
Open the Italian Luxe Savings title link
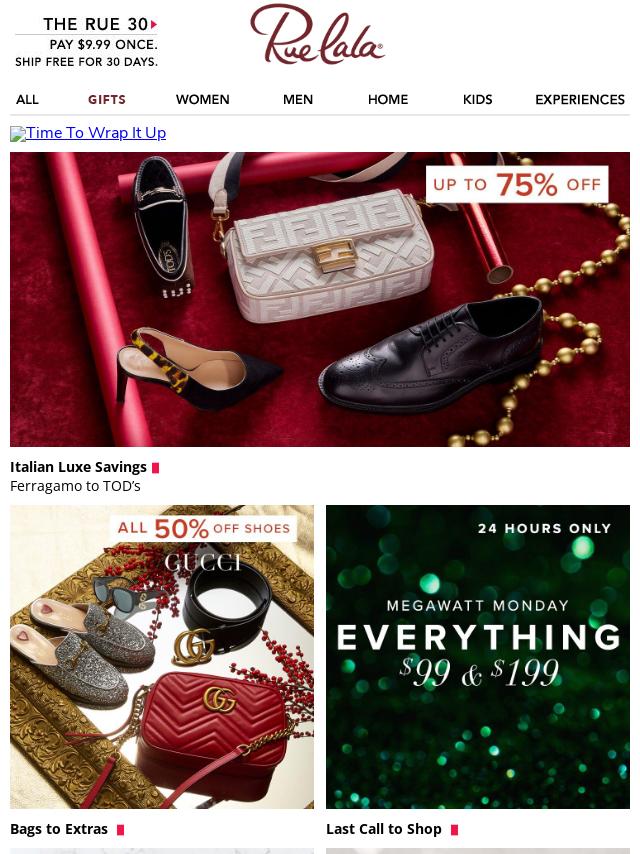point(78,467)
